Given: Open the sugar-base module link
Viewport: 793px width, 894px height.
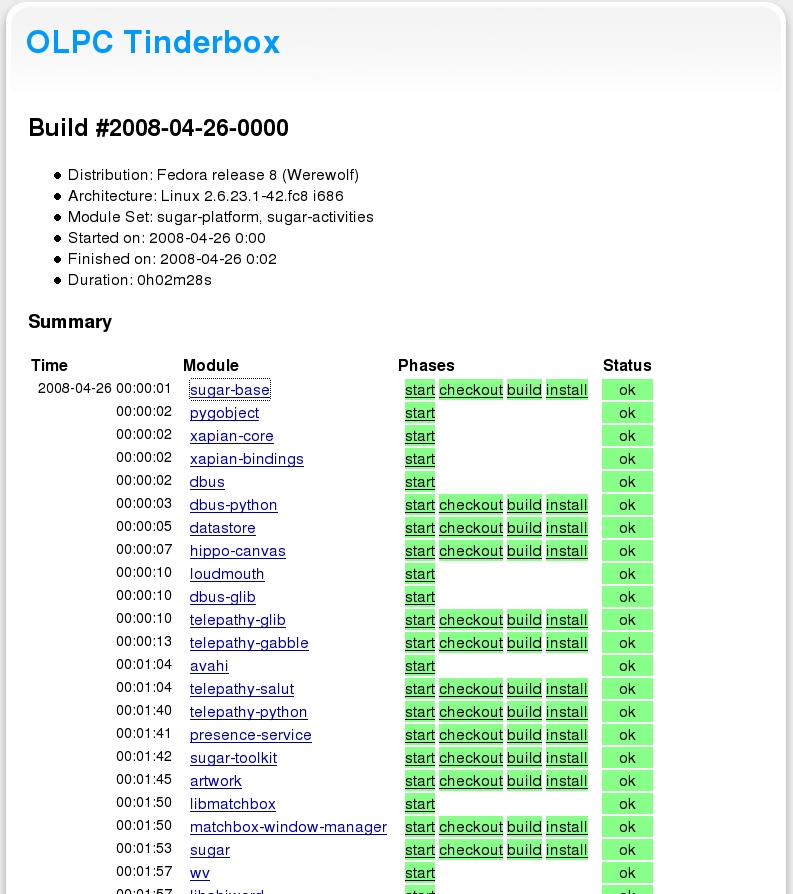Looking at the screenshot, I should coord(230,390).
